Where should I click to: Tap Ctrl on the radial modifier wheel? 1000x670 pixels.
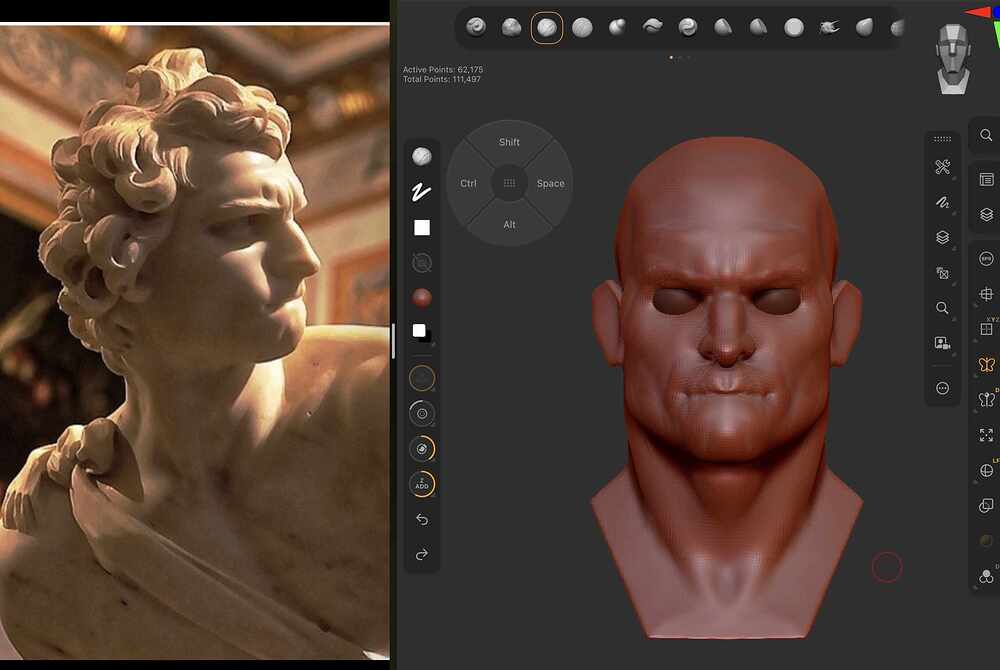click(x=468, y=184)
